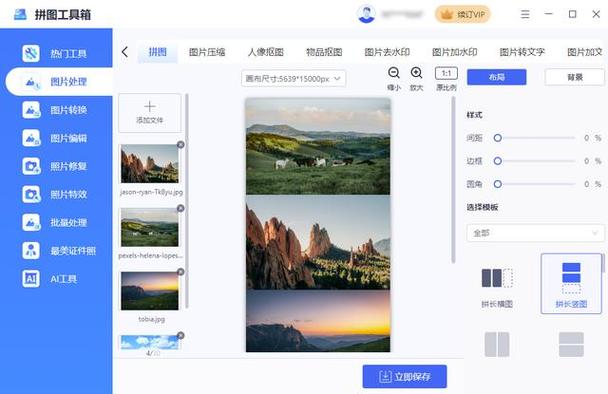
Task: Click the 边框 percent value 0
Action: coord(586,161)
